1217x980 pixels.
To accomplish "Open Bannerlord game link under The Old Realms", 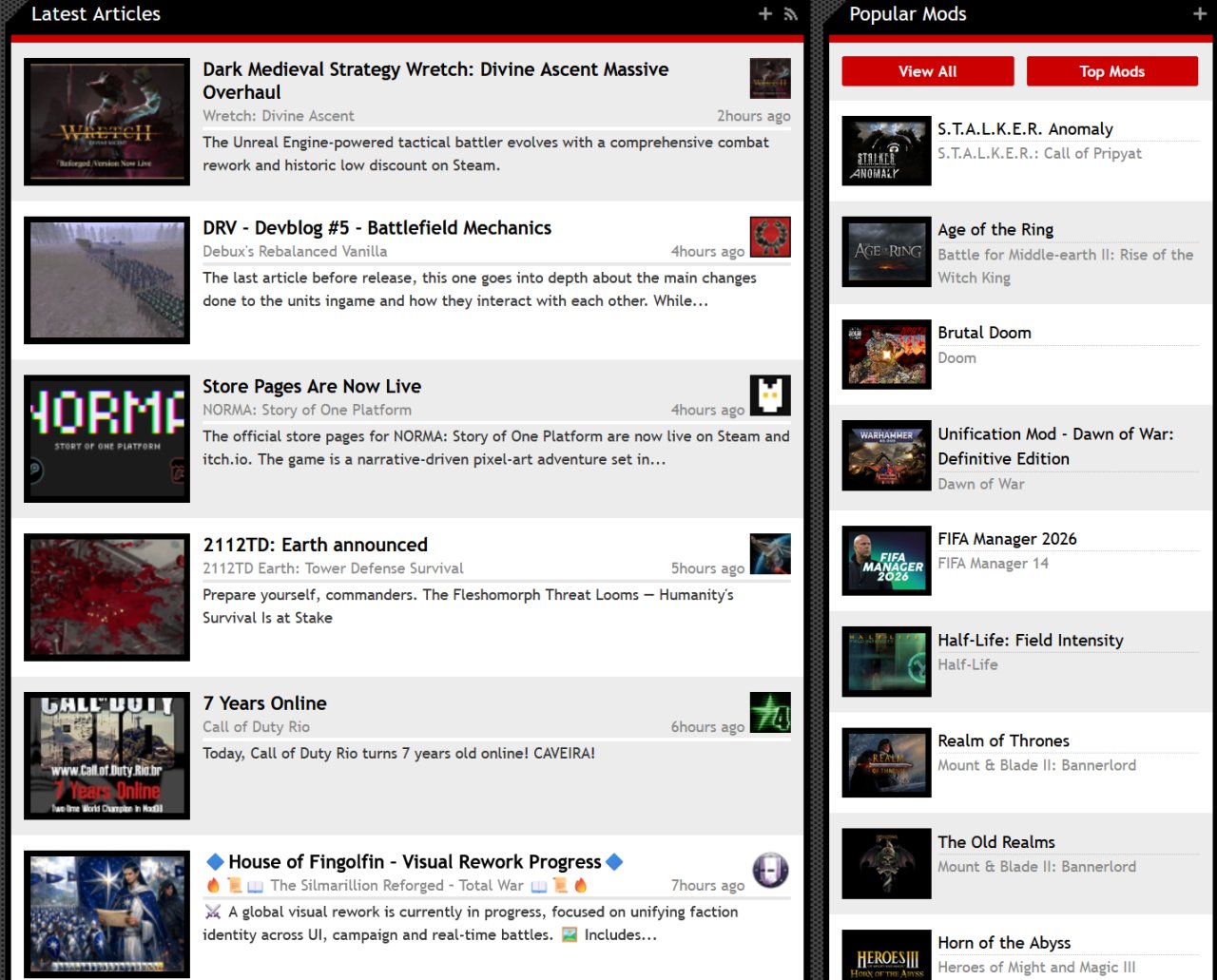I will (1036, 867).
